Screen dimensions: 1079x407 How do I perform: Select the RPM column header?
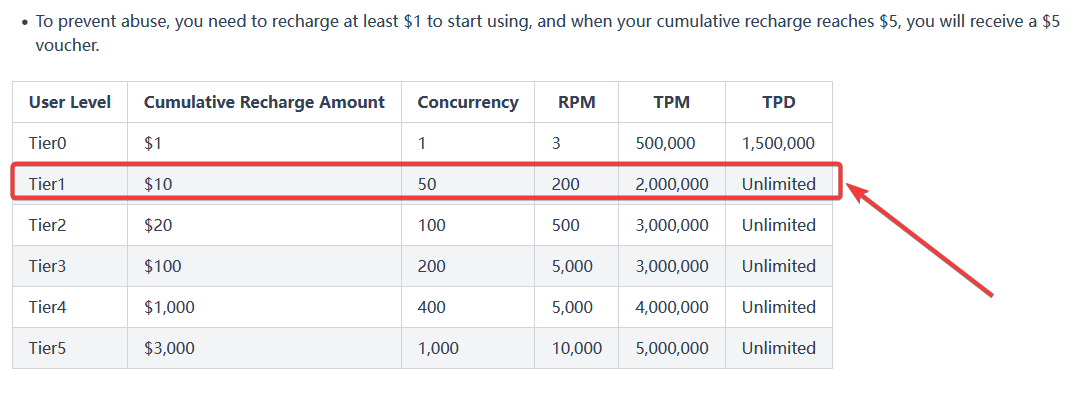(576, 102)
